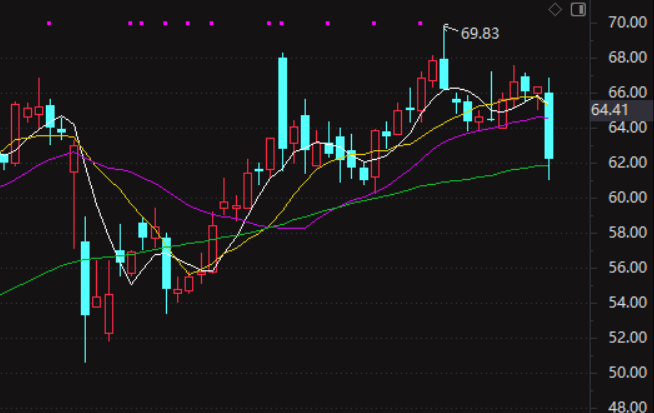Screen dimensions: 654x413
Task: Click the 54.00 price axis label
Action: pos(627,302)
